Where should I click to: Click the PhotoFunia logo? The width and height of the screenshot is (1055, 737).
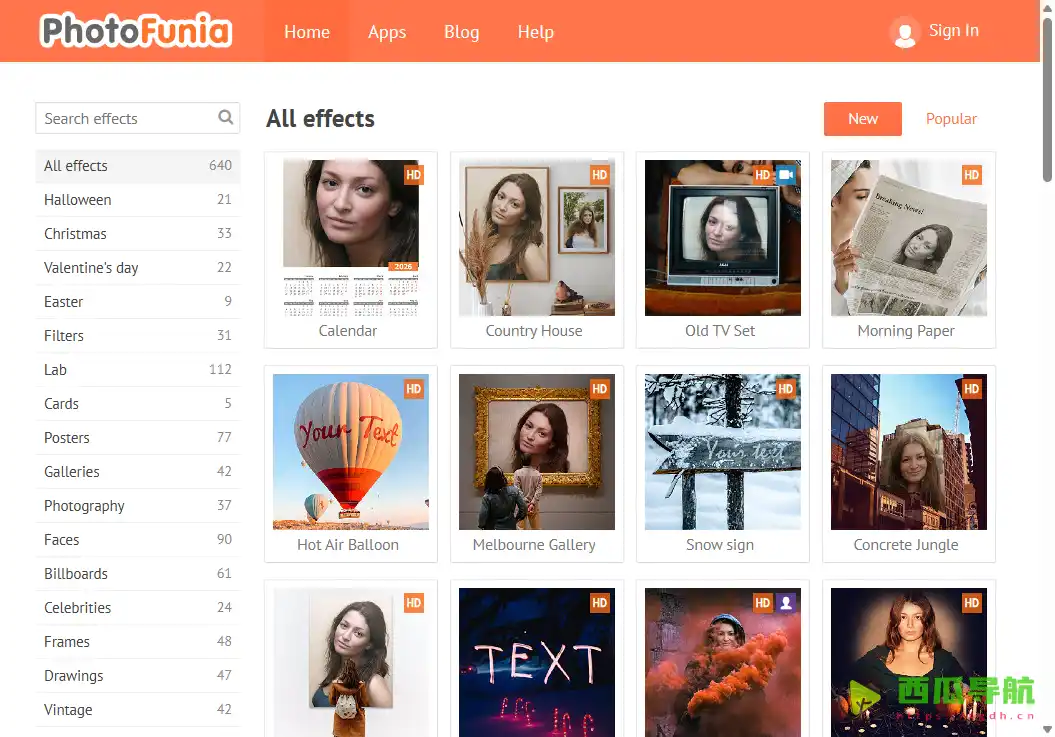coord(136,31)
